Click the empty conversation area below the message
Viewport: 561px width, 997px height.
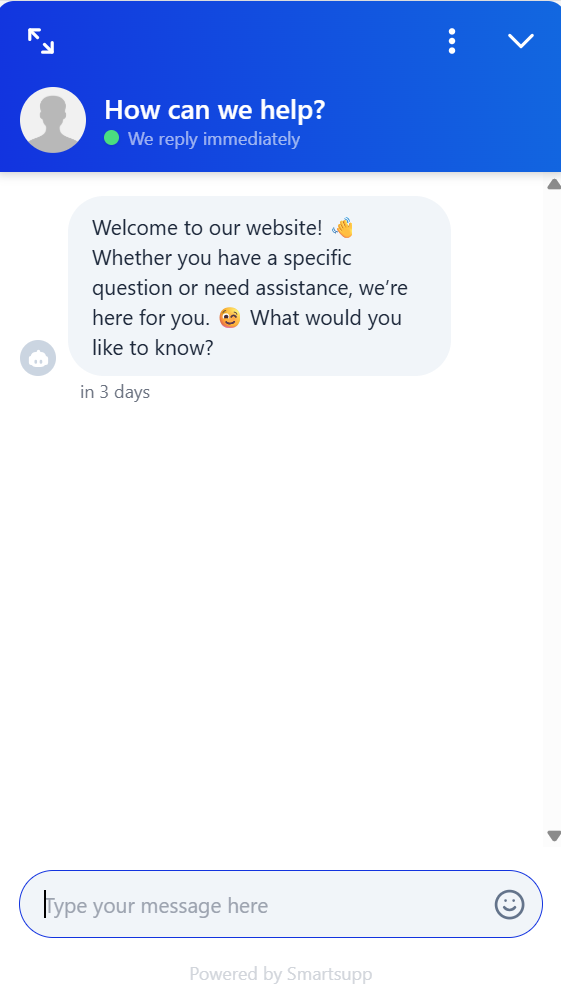(274, 610)
